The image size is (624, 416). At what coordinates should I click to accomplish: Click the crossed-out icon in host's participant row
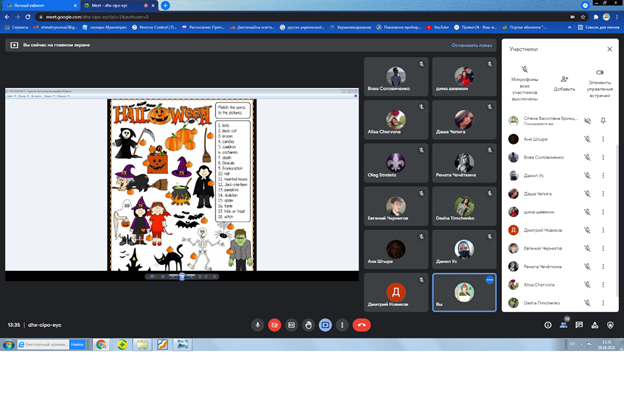point(587,121)
